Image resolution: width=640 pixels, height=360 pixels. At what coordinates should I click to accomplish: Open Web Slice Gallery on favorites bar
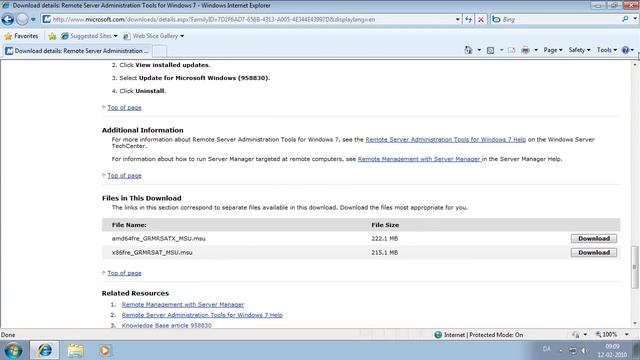tap(153, 36)
